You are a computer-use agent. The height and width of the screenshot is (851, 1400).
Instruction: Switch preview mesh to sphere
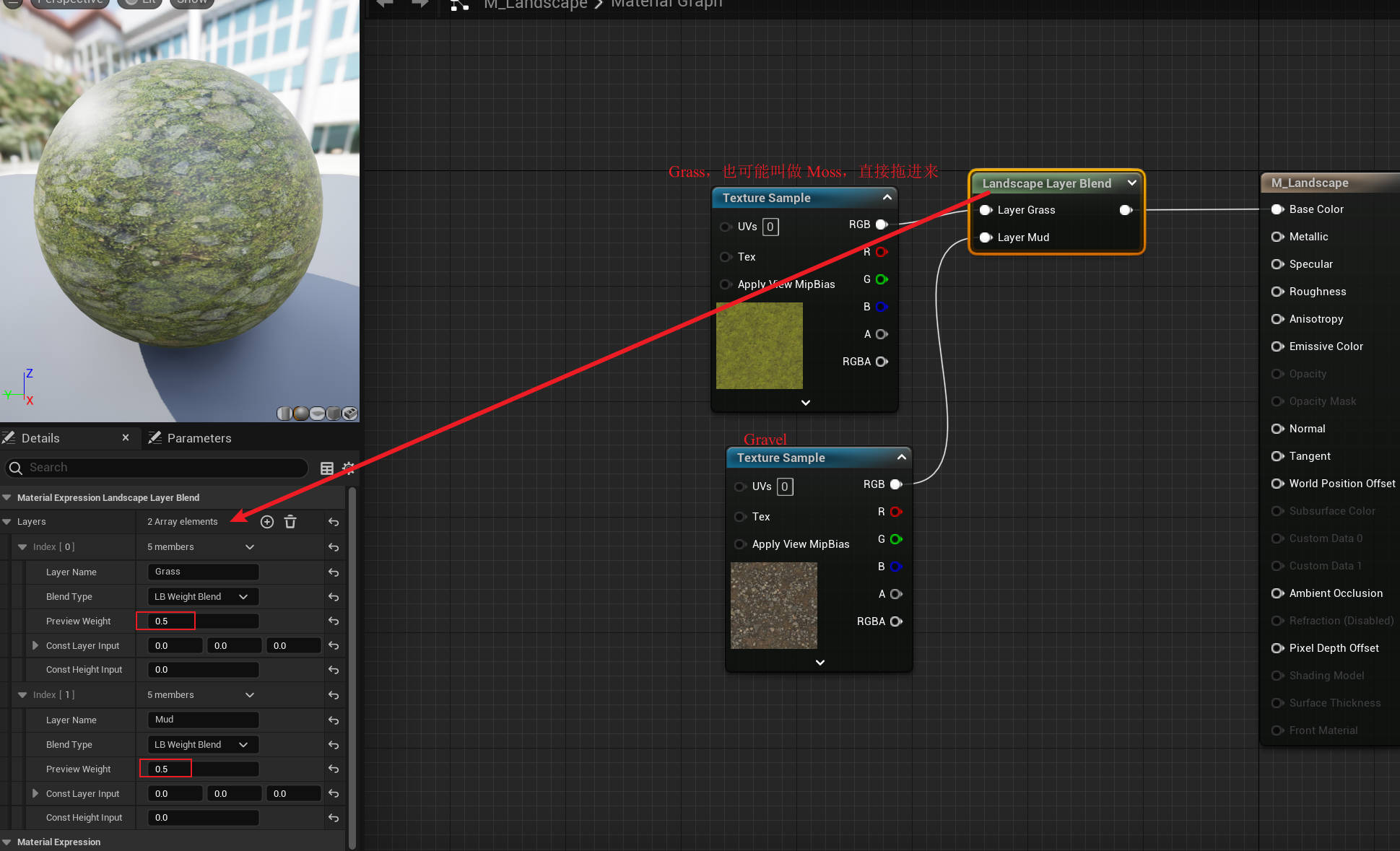point(301,413)
